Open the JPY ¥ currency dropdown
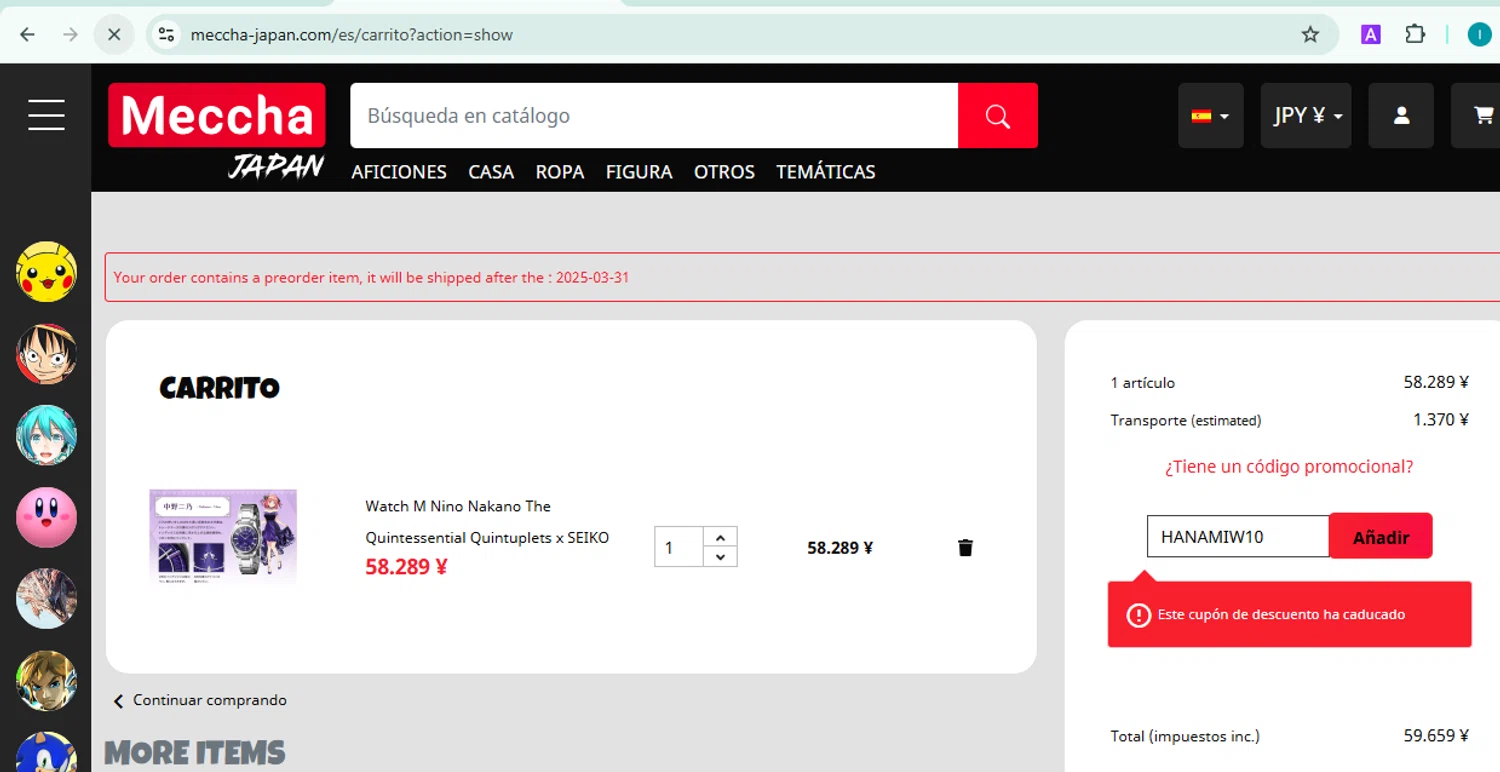This screenshot has height=772, width=1500. (x=1306, y=116)
